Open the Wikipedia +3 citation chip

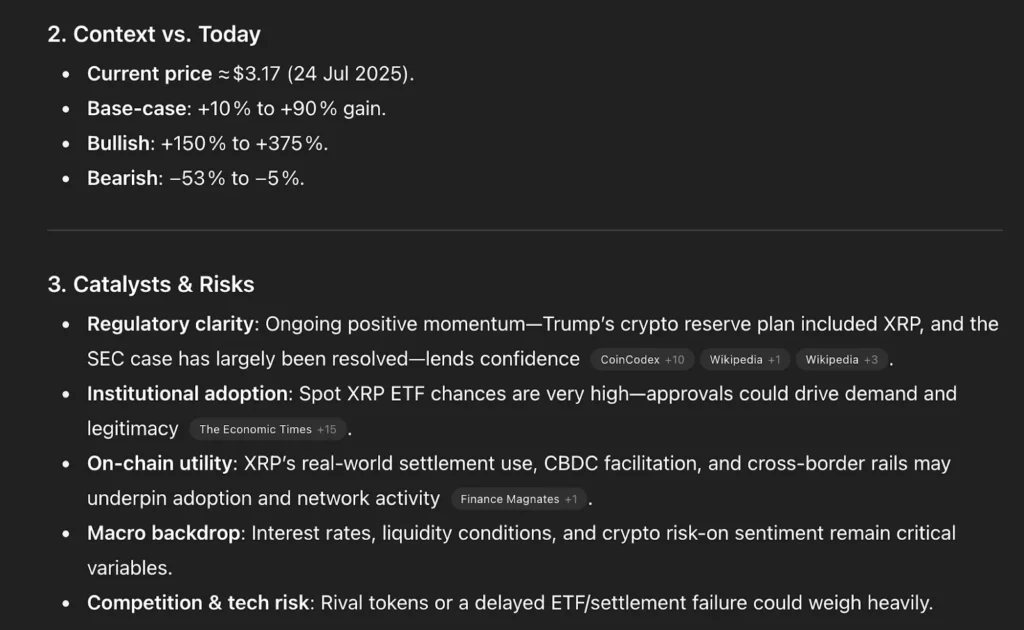[841, 360]
